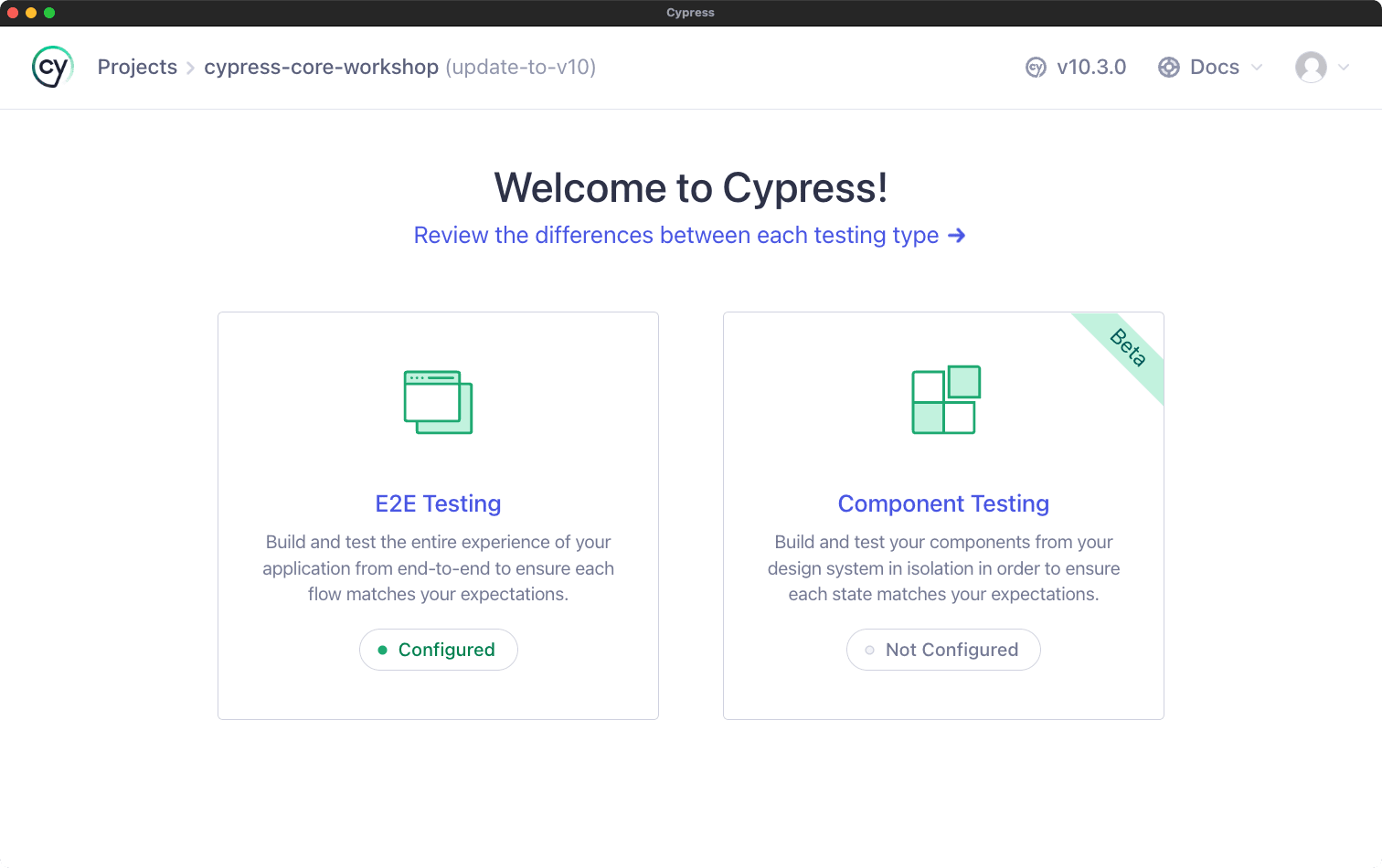
Task: Click the Component Testing blocks icon
Action: point(946,399)
